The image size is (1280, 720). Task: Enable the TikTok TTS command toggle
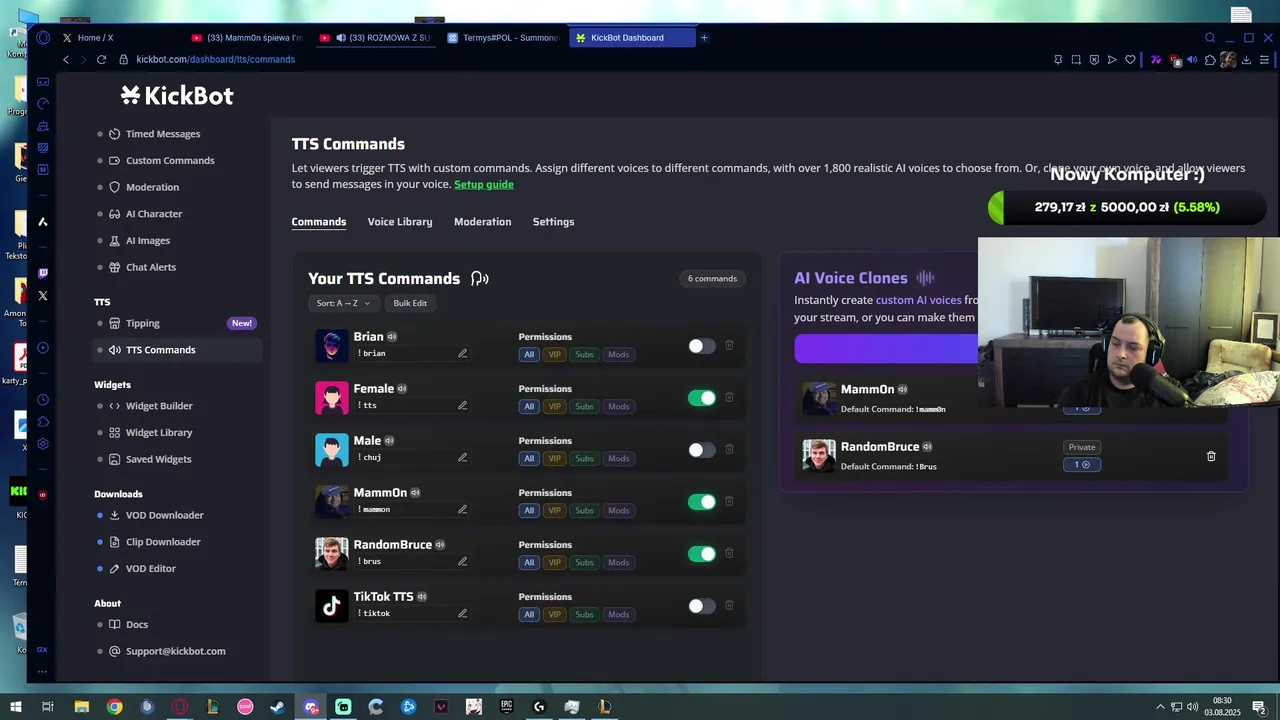(x=702, y=606)
